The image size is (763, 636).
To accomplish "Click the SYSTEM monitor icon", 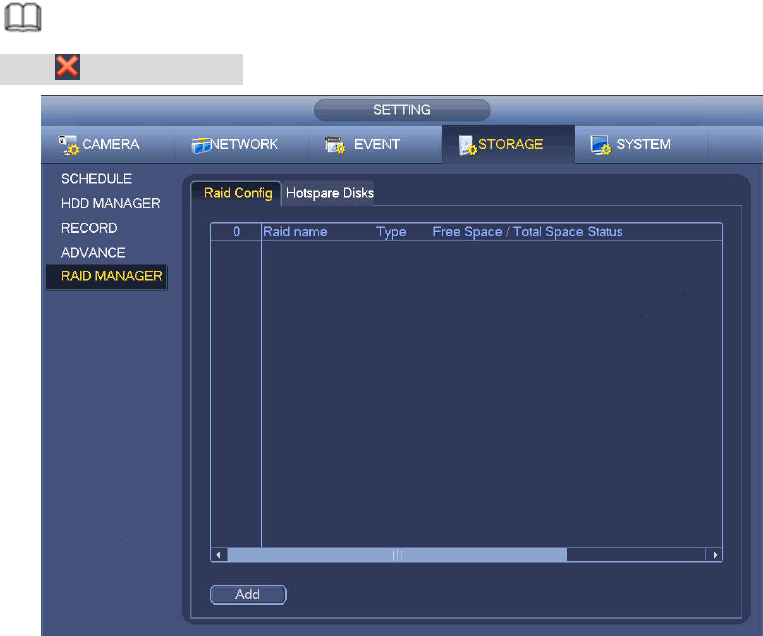I will click(600, 145).
